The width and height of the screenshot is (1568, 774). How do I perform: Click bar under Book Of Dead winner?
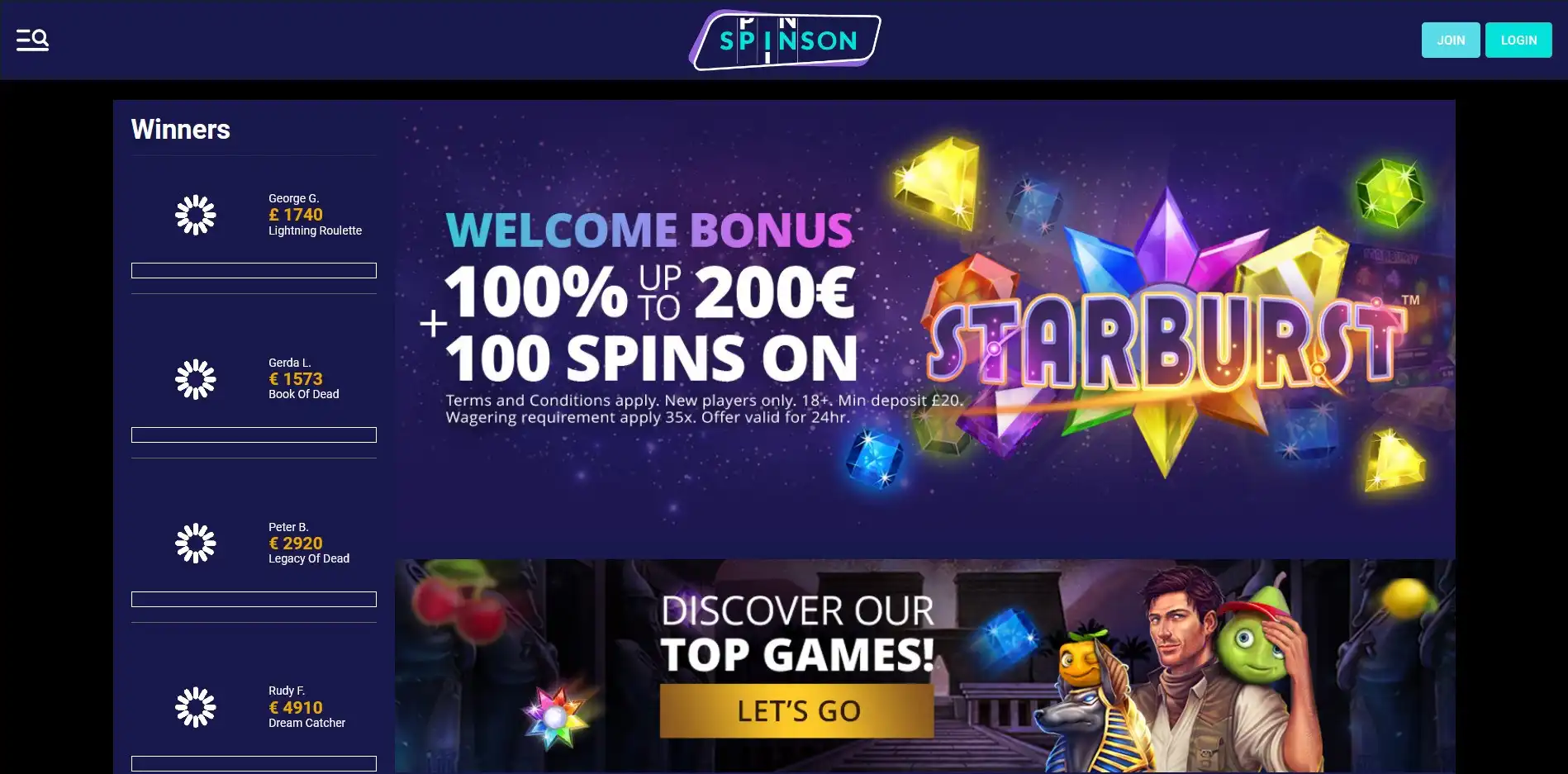click(254, 435)
